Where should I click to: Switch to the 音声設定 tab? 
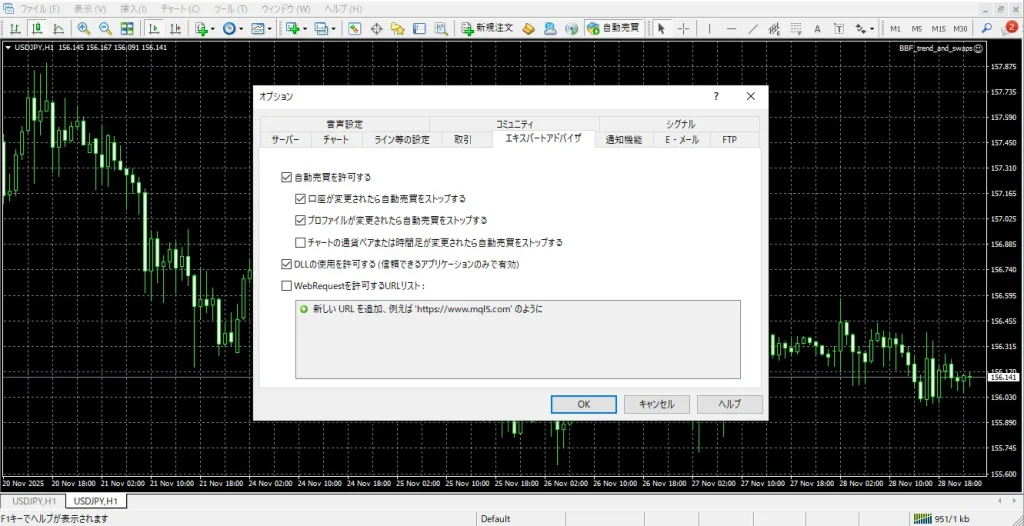[x=344, y=124]
